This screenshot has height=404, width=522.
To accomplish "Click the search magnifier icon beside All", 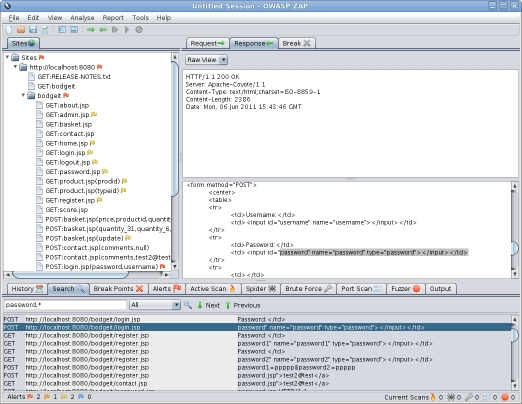I will coord(188,305).
